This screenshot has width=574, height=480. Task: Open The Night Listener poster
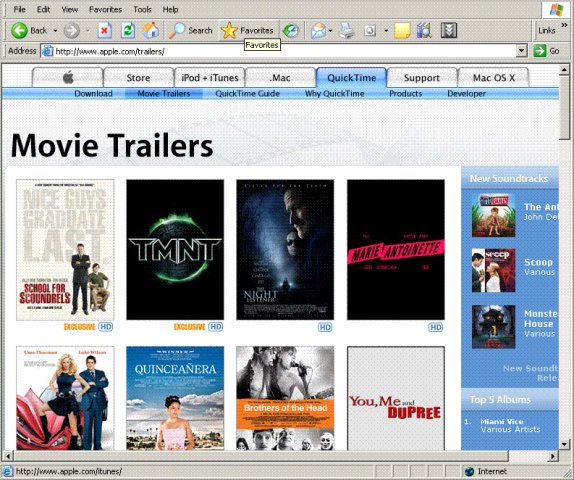[285, 250]
